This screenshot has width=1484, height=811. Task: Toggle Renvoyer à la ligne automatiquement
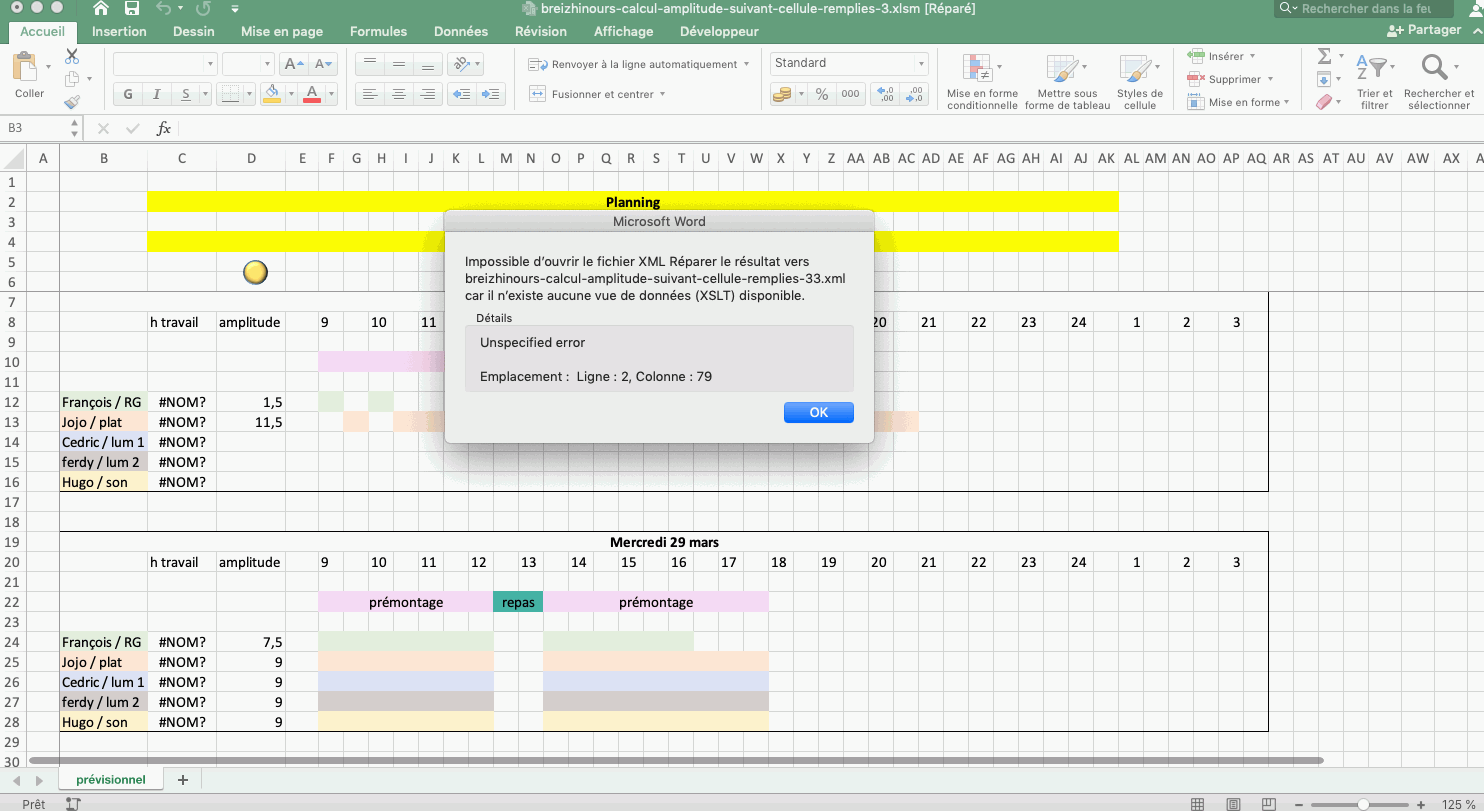(x=638, y=64)
